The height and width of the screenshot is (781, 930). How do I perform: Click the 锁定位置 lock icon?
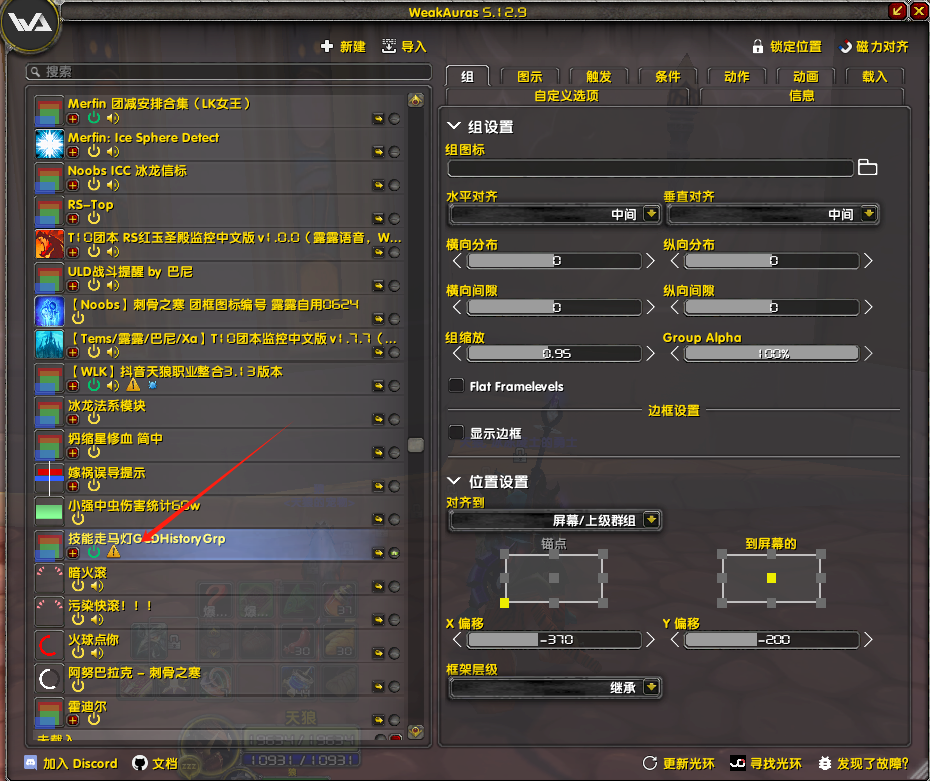coord(759,47)
